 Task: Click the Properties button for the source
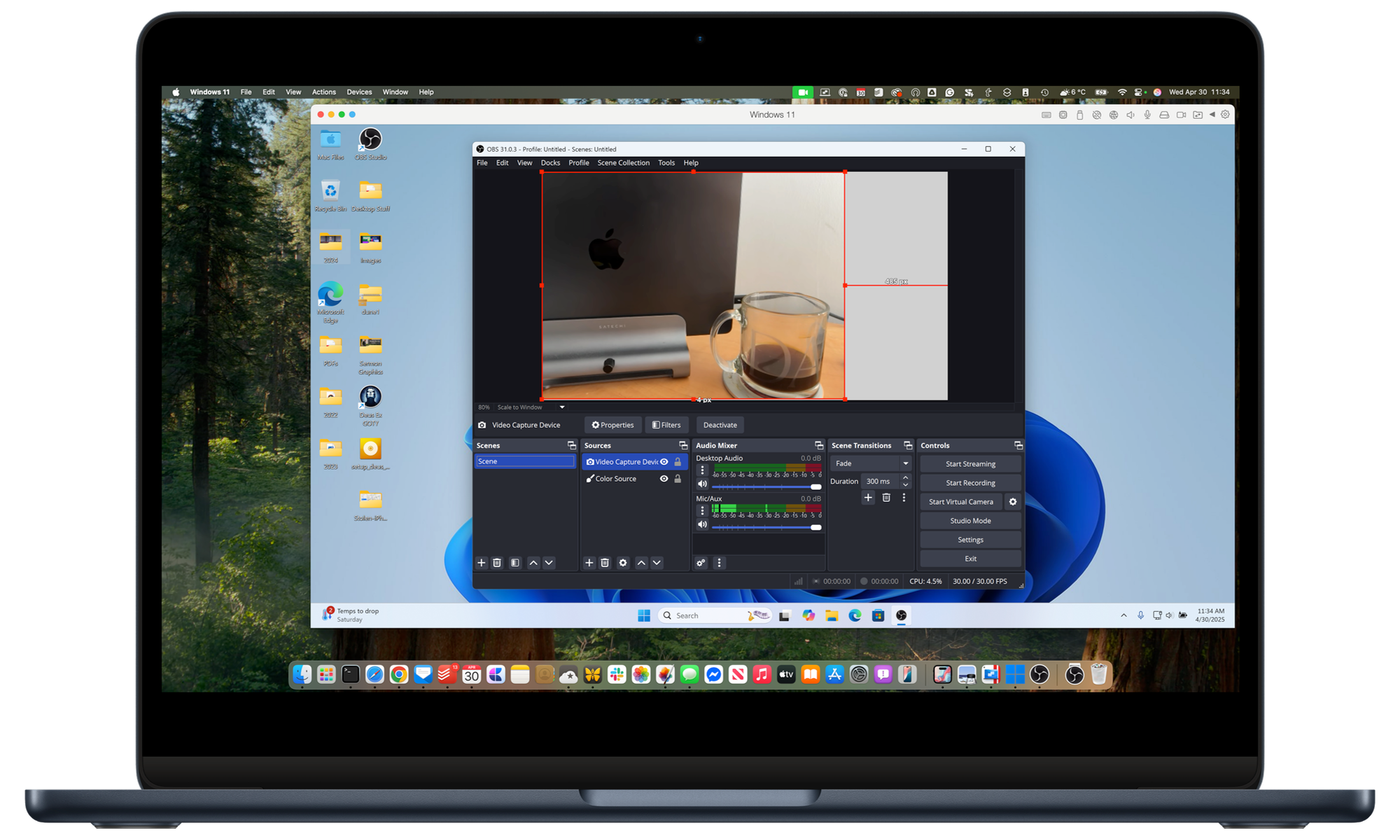[x=612, y=425]
